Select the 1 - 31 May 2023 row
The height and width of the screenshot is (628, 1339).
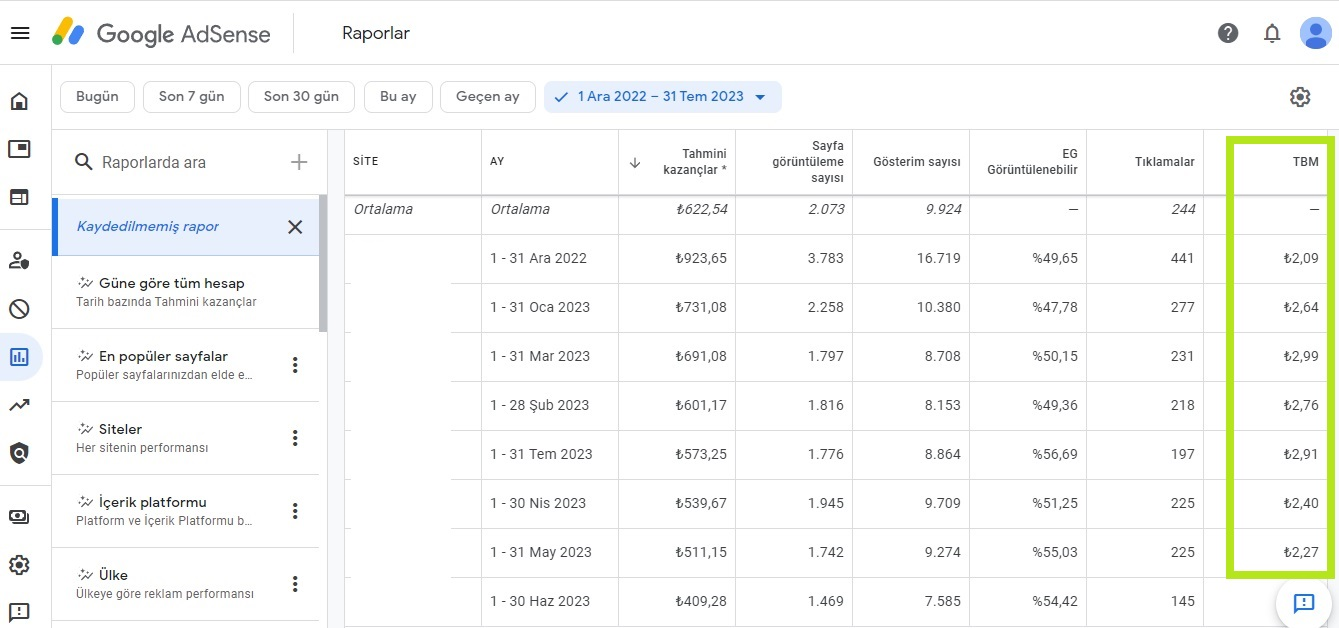838,553
